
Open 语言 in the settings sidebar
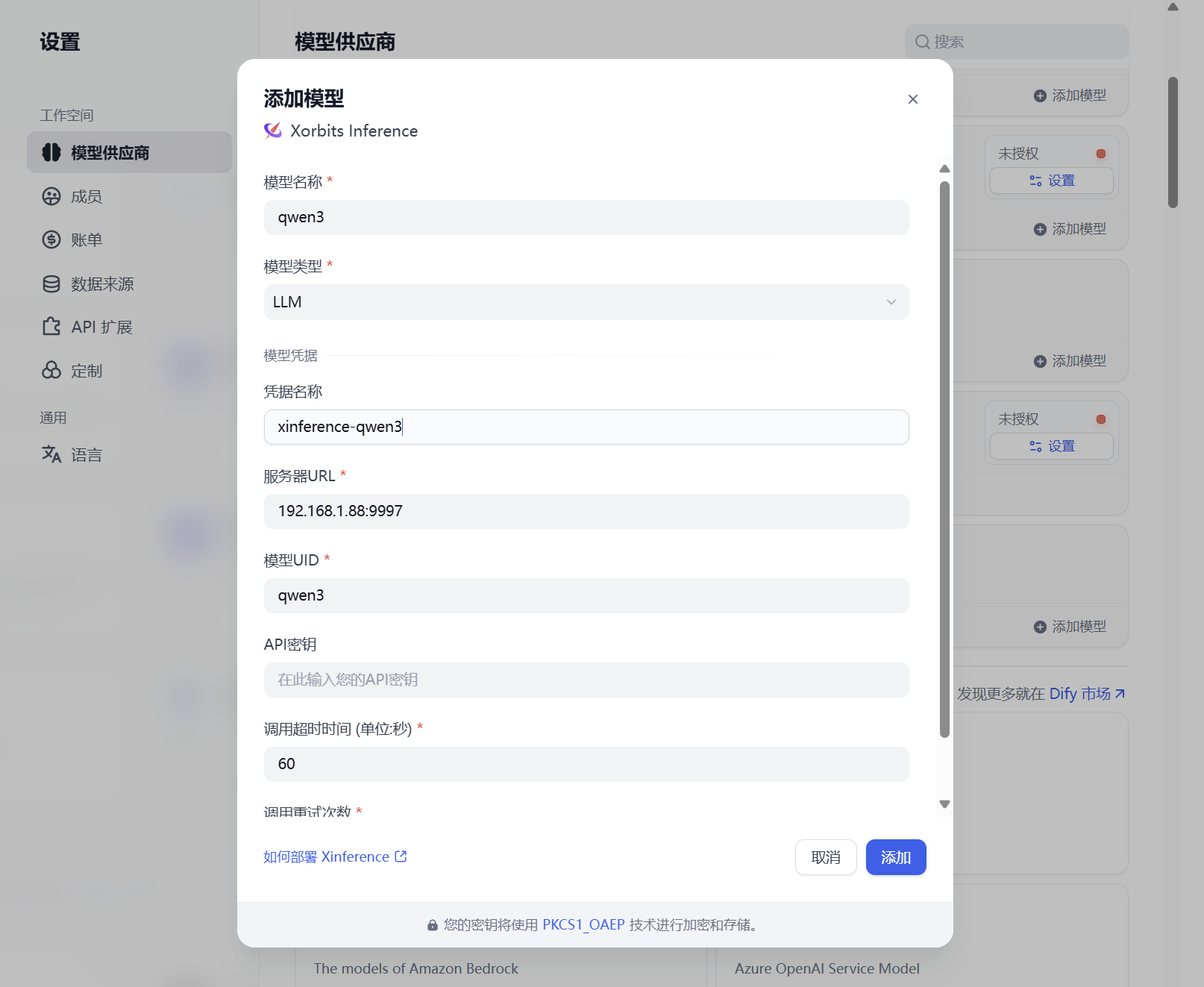click(x=130, y=454)
